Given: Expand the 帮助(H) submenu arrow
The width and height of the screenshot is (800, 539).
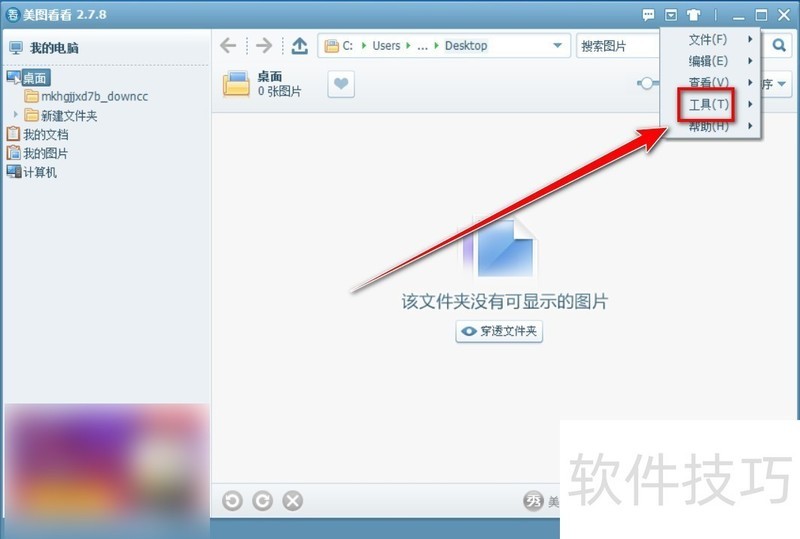Looking at the screenshot, I should 749,126.
